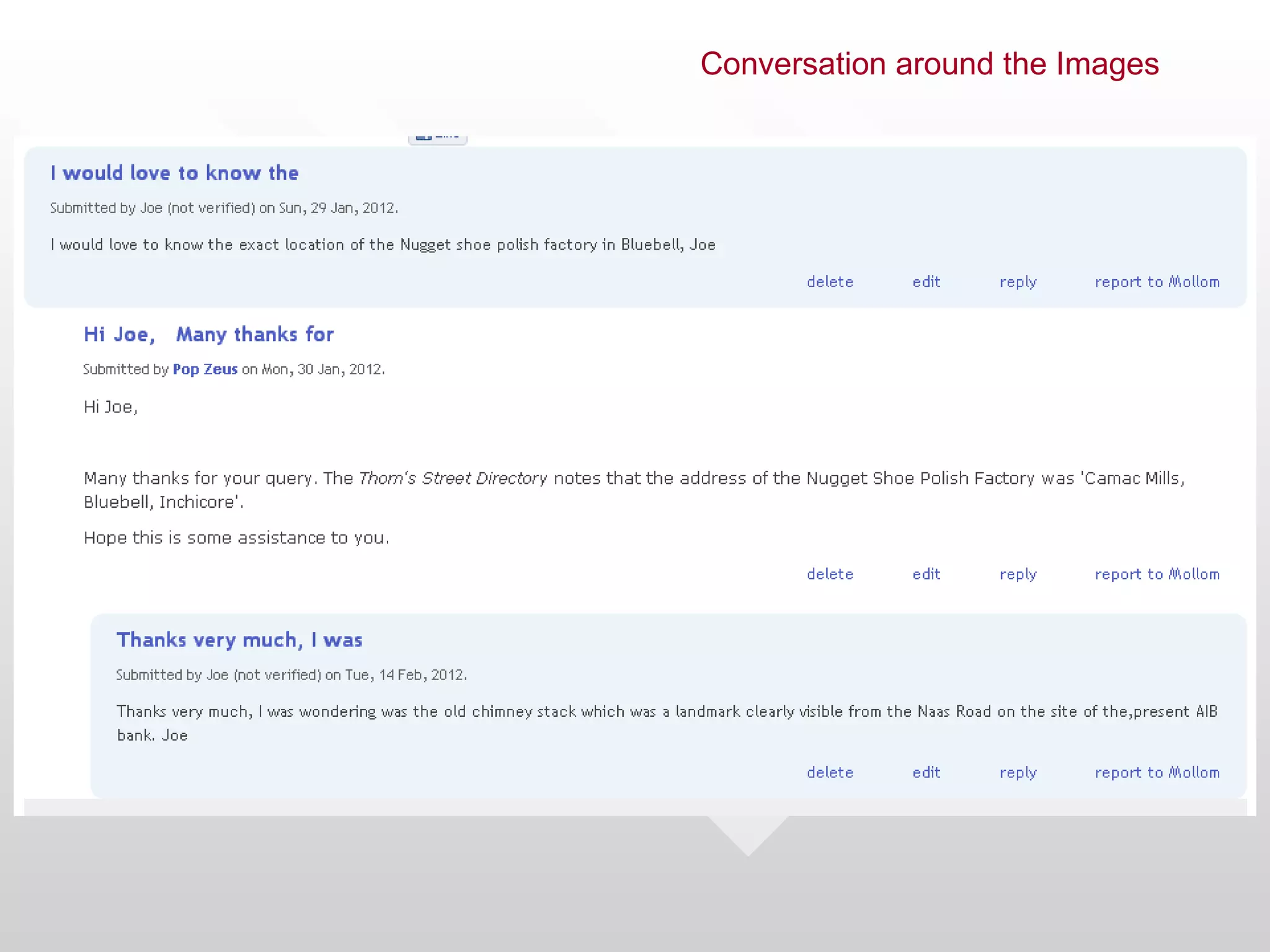Edit the Pop Zeus comment from 30 Jan

point(926,575)
